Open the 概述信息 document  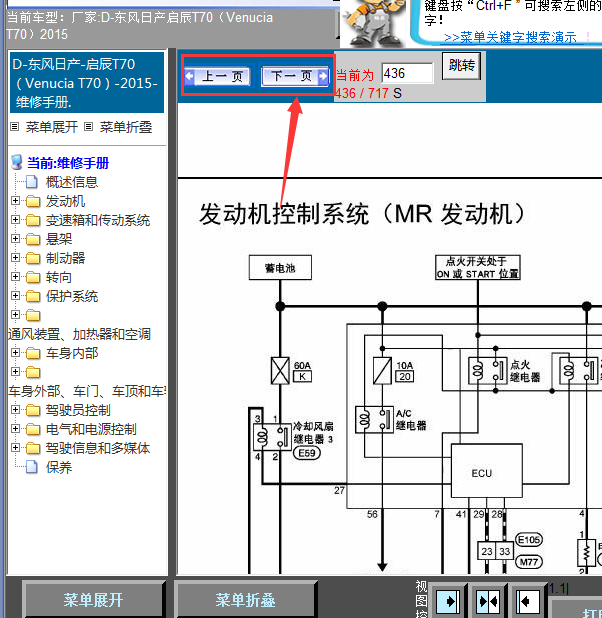pos(72,182)
